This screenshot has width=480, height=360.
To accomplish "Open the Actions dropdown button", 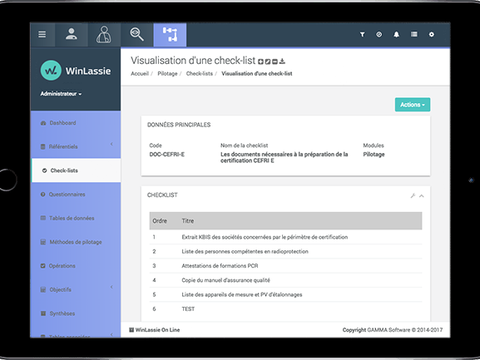I will pyautogui.click(x=412, y=105).
